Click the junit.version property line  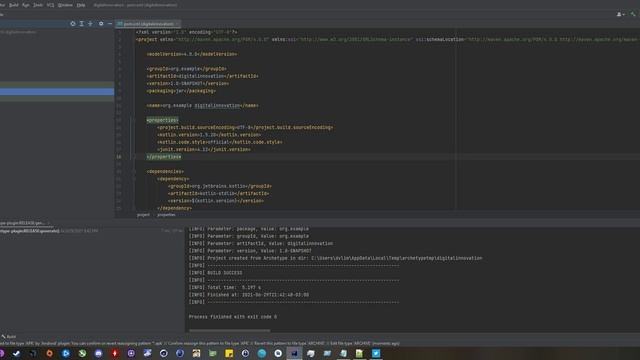click(204, 149)
